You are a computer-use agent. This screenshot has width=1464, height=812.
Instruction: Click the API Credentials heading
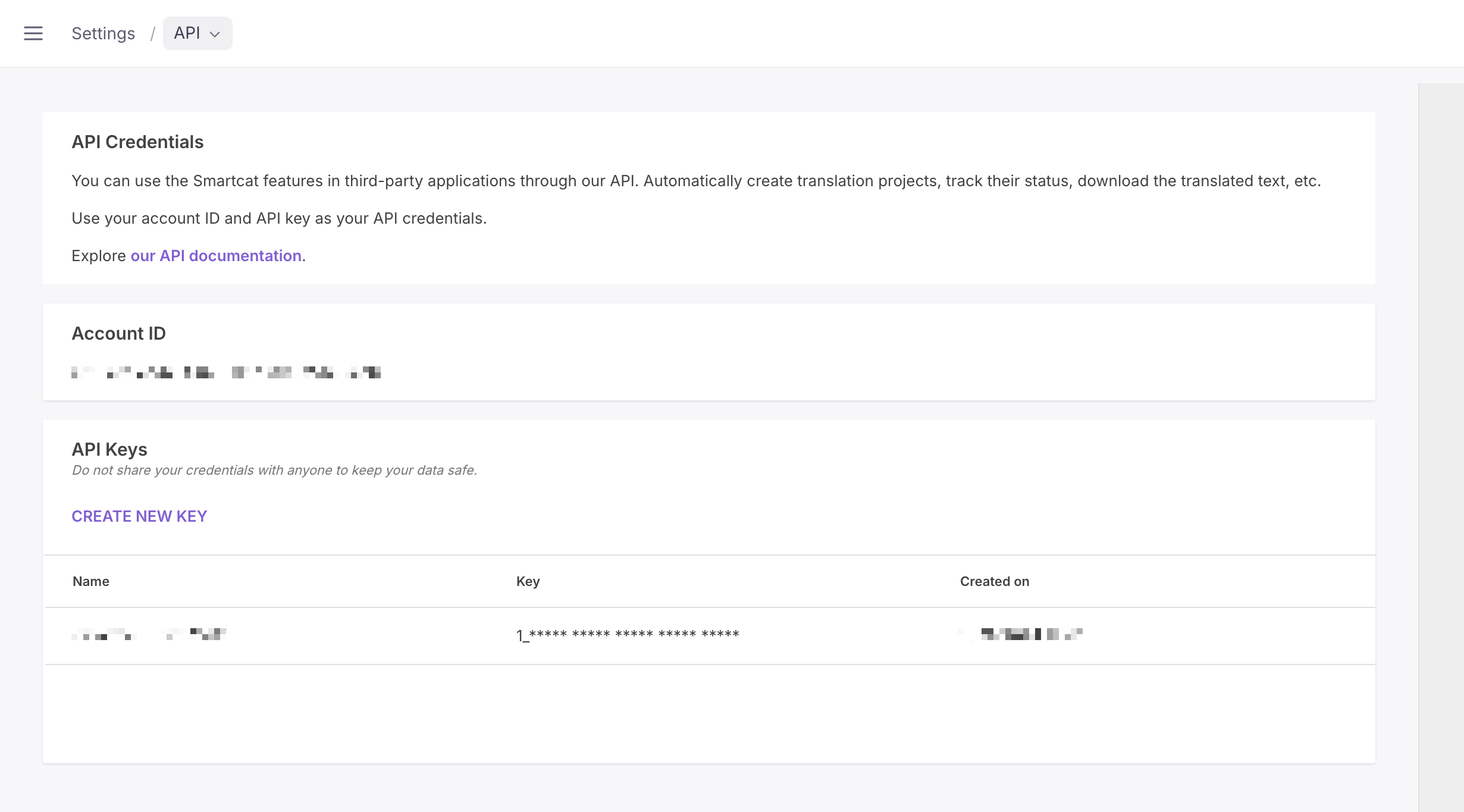[137, 142]
